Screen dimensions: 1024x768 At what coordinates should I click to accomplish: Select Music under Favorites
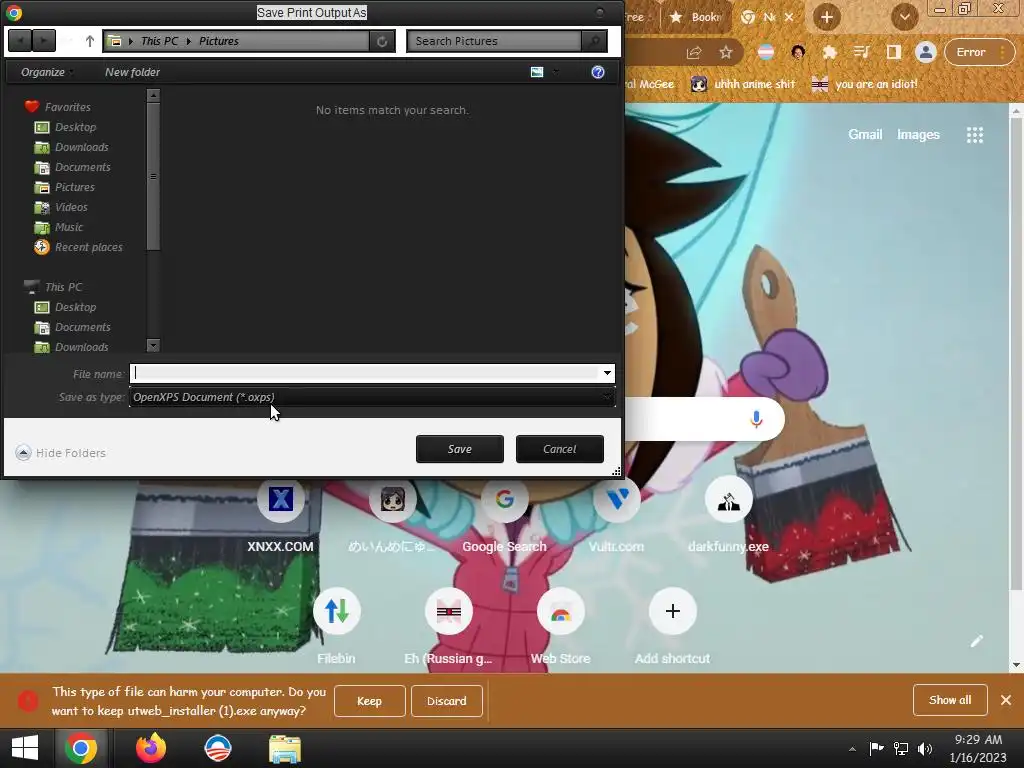59,227
